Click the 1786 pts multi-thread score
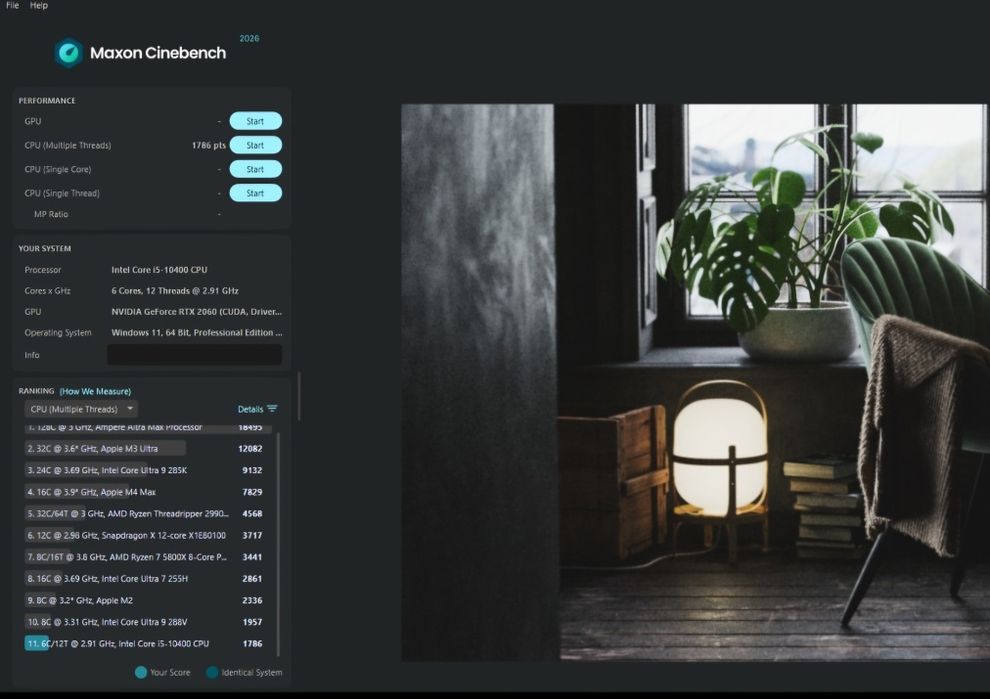 tap(208, 145)
